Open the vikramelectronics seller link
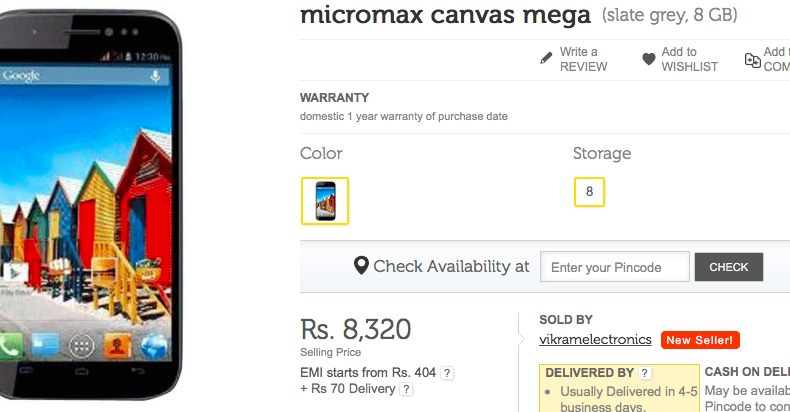Screen dimensions: 790x412 tap(595, 340)
